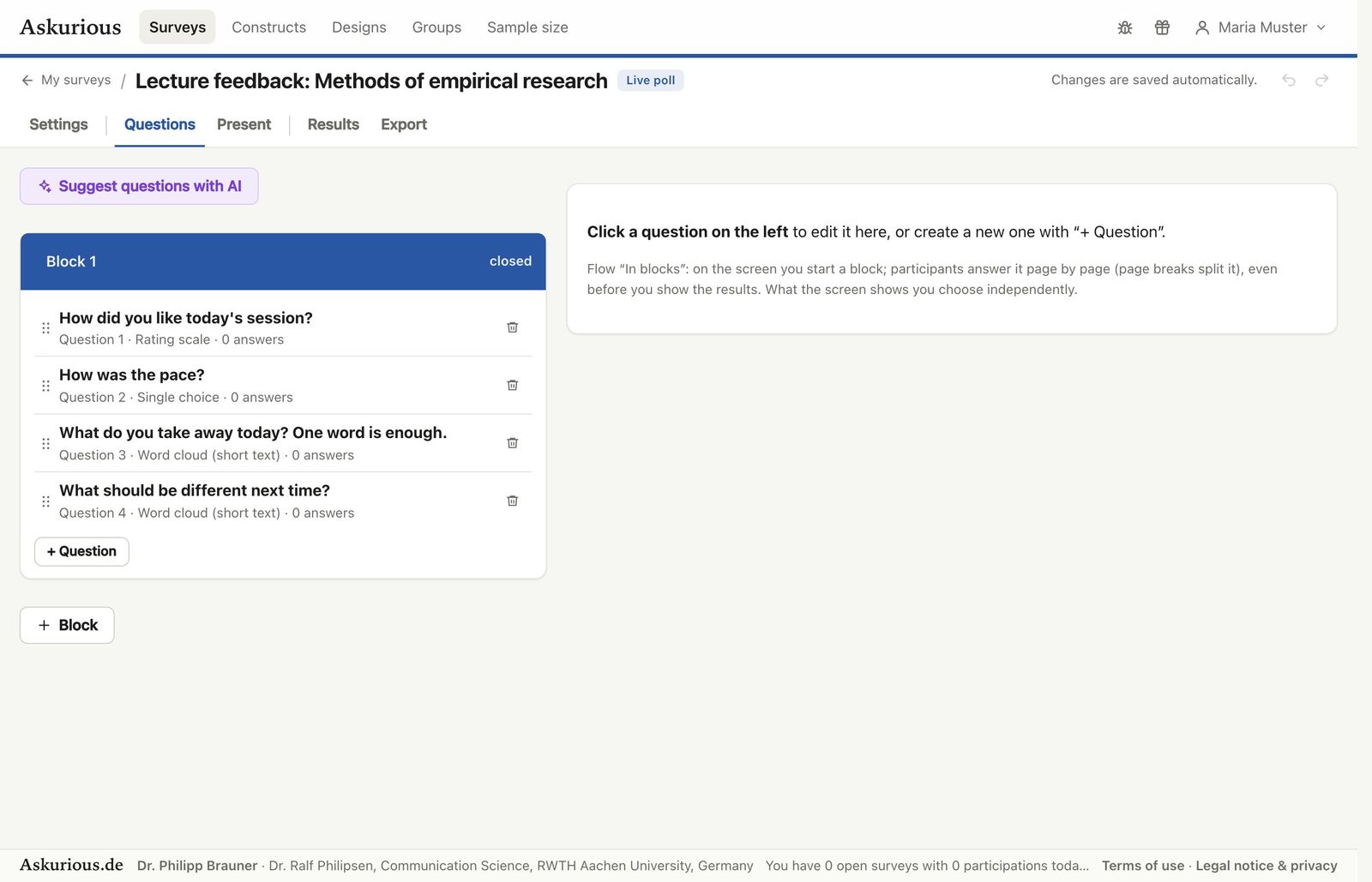Delete question "How was the pace?"
The width and height of the screenshot is (1372, 882).
[x=512, y=385]
